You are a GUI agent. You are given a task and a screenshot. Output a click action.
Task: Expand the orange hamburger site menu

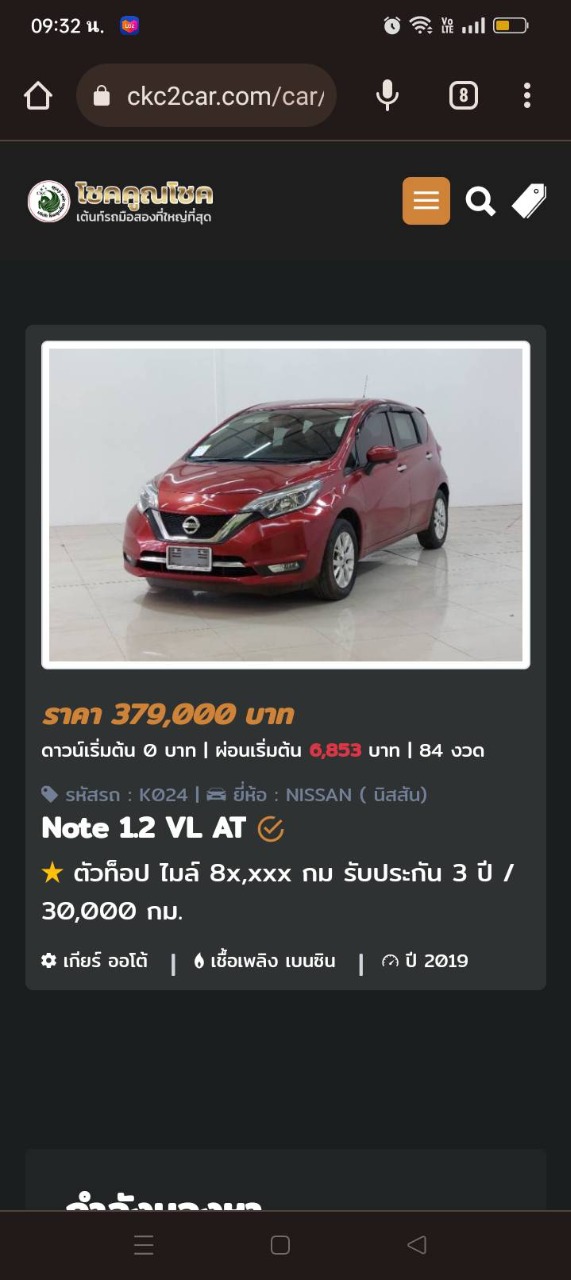(x=426, y=201)
